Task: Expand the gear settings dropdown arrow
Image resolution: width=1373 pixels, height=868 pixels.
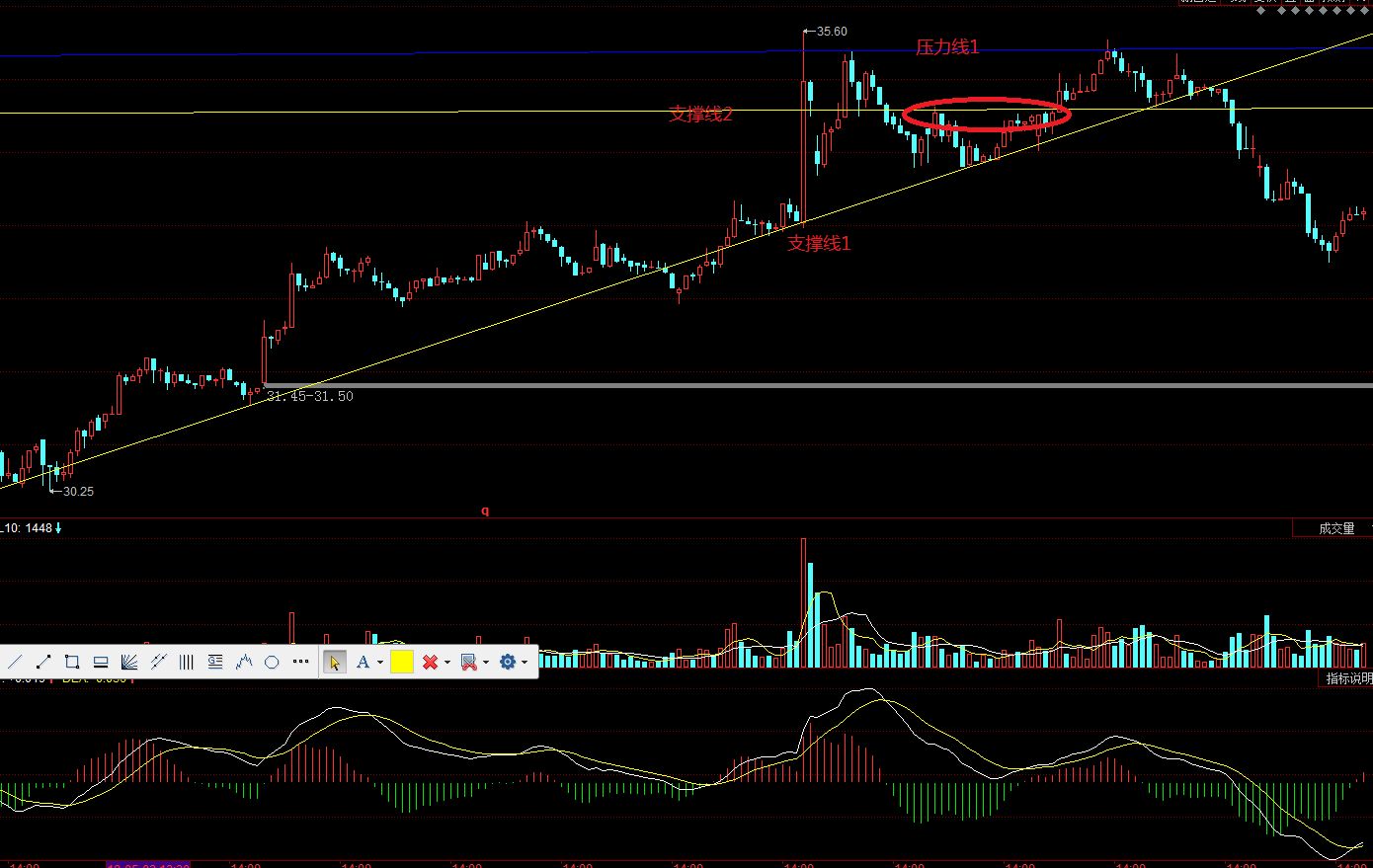Action: (x=525, y=663)
